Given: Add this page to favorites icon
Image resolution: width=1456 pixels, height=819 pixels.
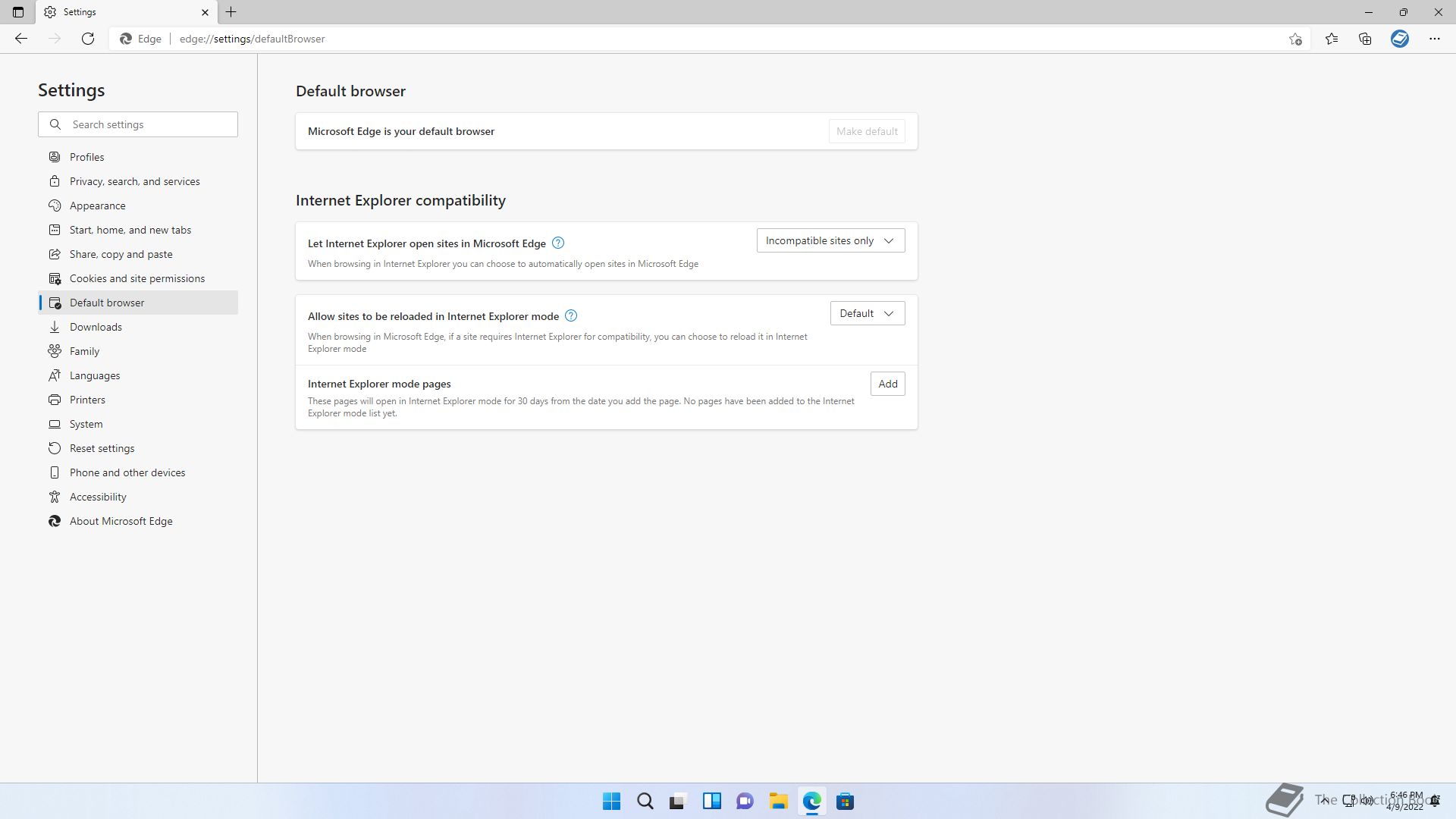Looking at the screenshot, I should 1295,39.
